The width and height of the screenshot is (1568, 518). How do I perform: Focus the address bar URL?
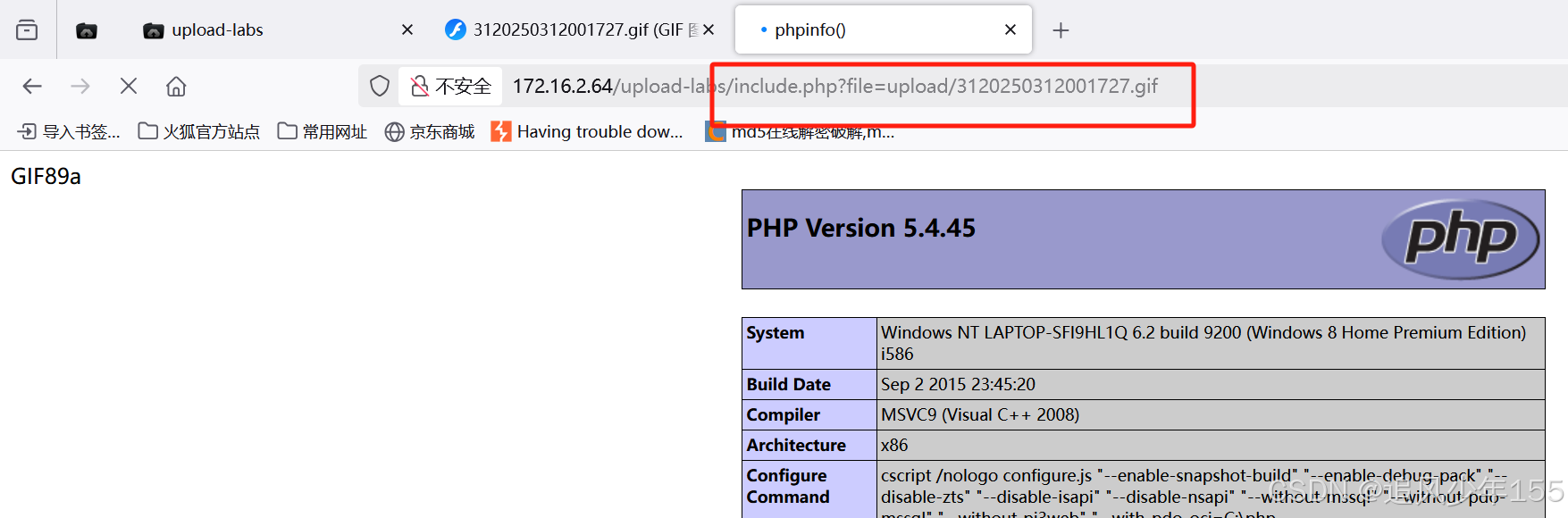tap(834, 87)
